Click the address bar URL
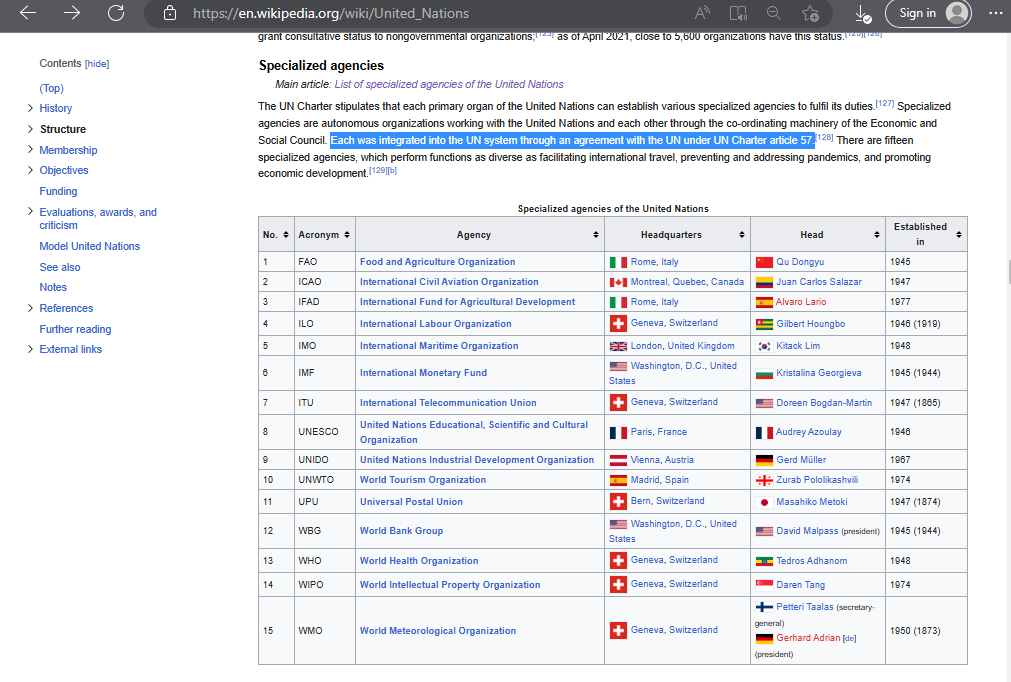This screenshot has width=1011, height=682. point(331,13)
